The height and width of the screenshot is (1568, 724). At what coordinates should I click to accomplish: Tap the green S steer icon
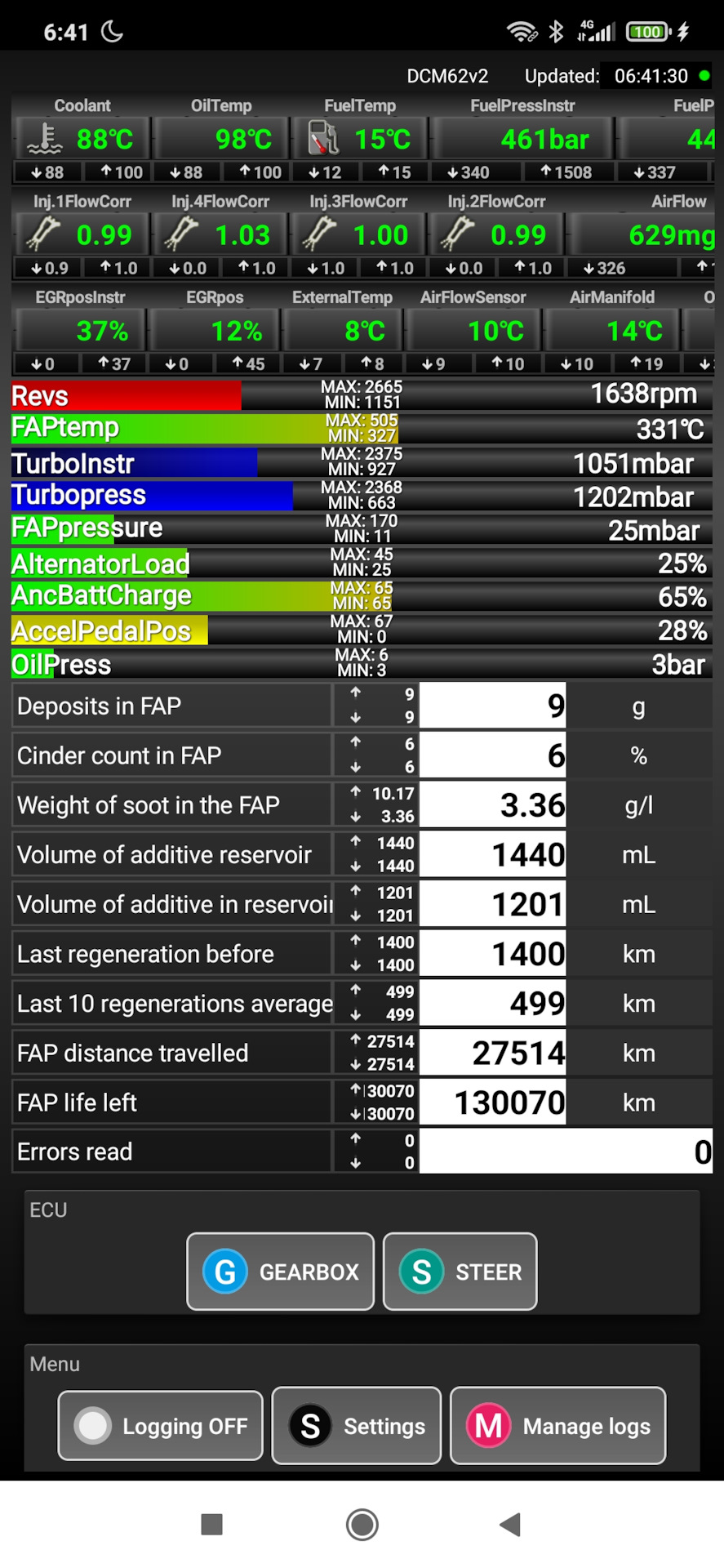point(421,1272)
